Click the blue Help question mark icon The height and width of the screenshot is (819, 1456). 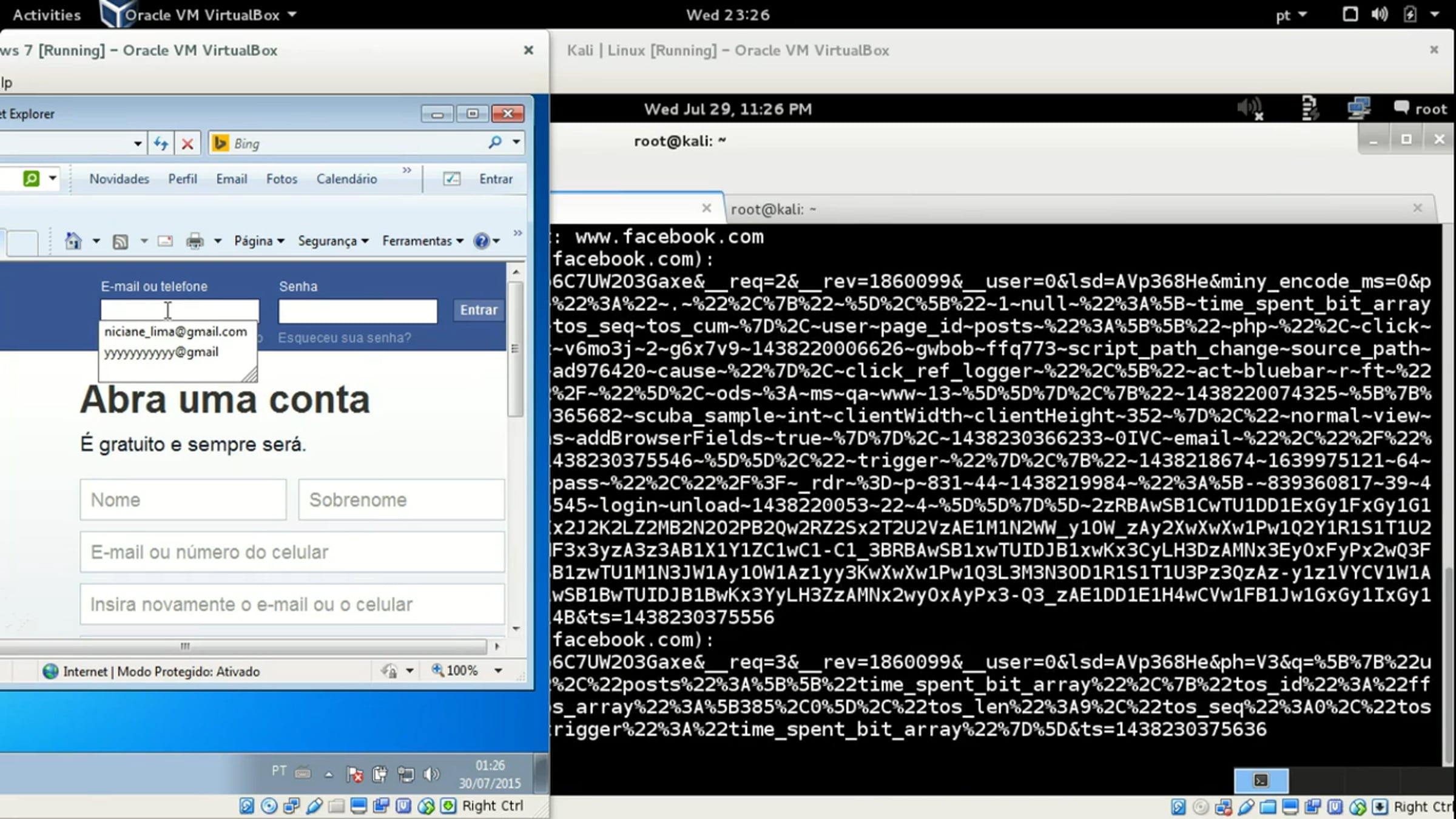click(x=482, y=241)
